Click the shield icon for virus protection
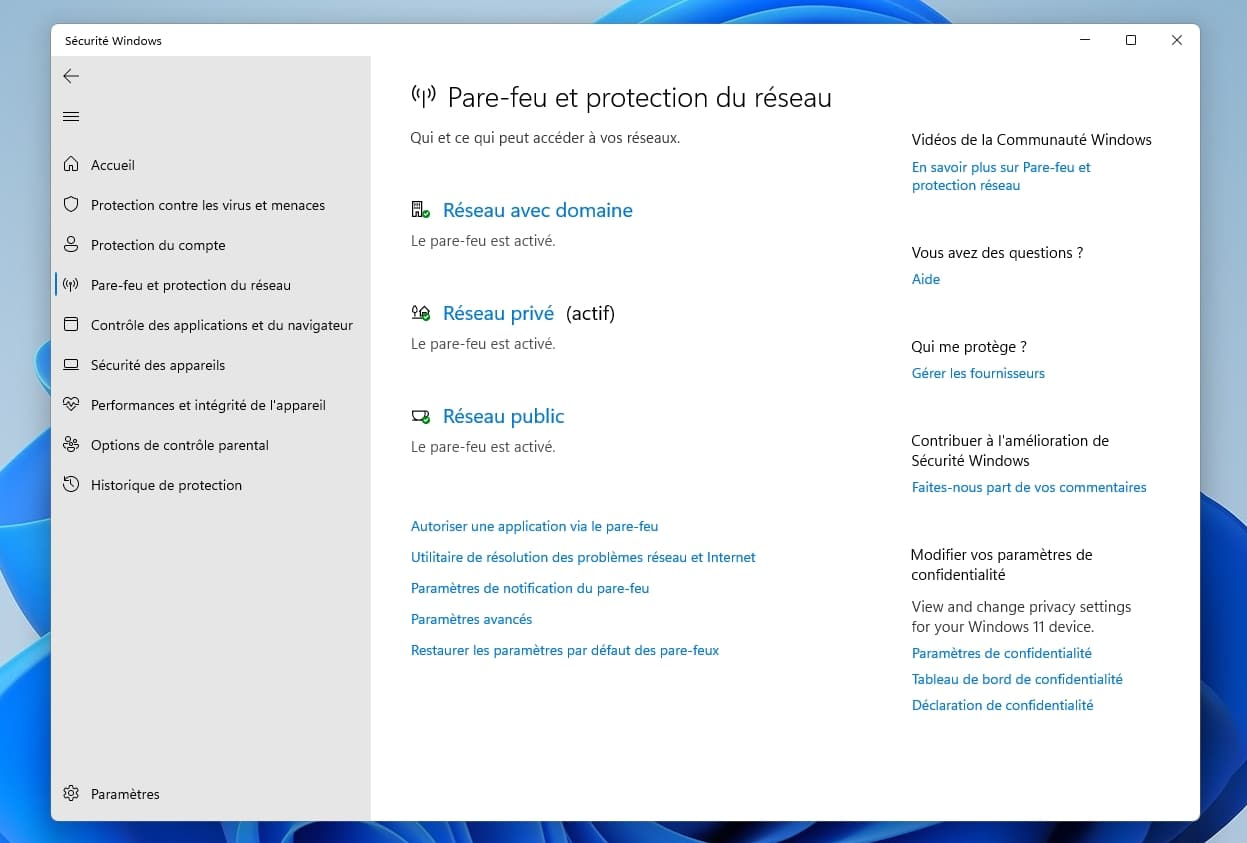Image resolution: width=1247 pixels, height=843 pixels. coord(71,205)
